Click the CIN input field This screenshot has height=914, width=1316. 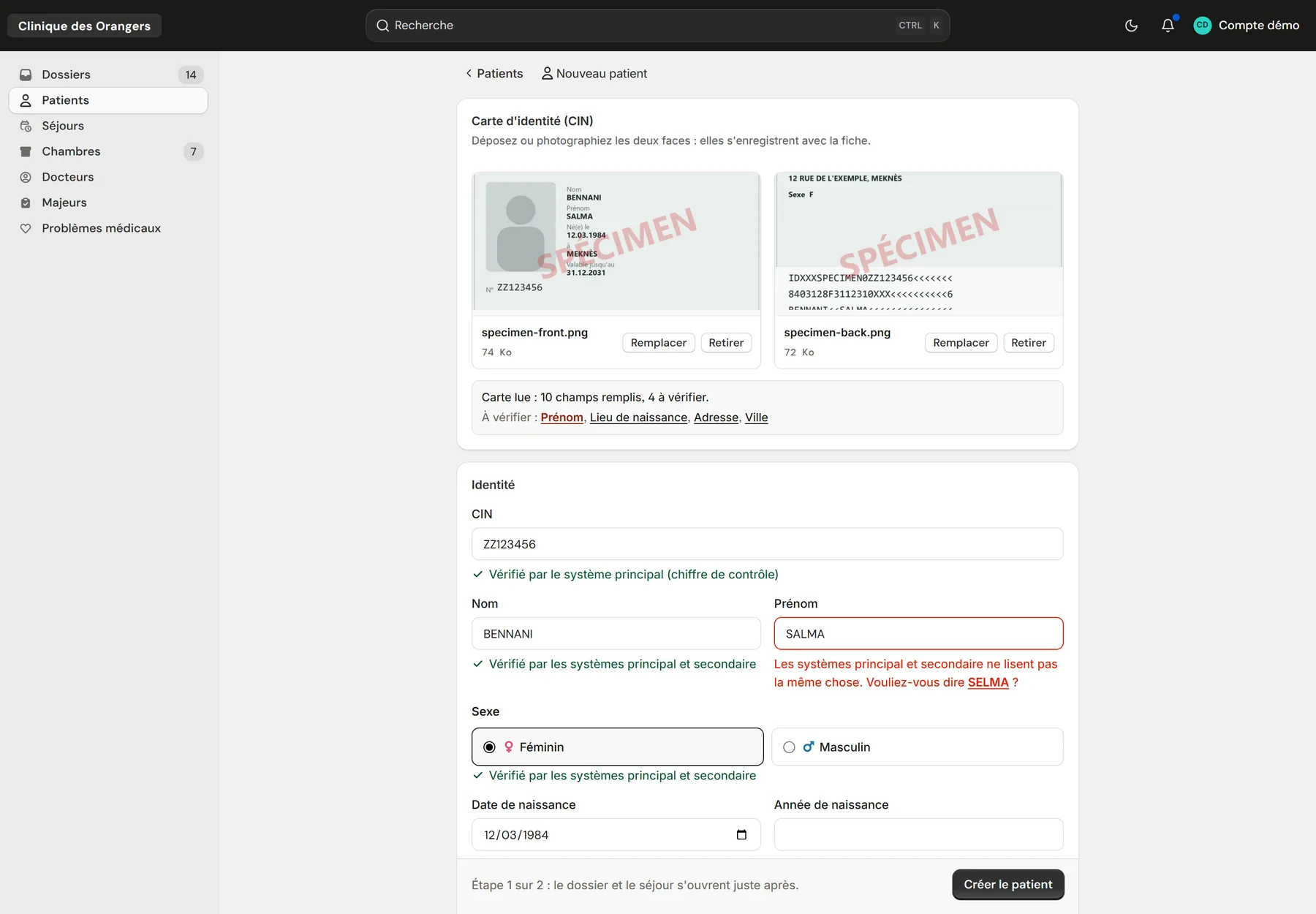point(767,544)
